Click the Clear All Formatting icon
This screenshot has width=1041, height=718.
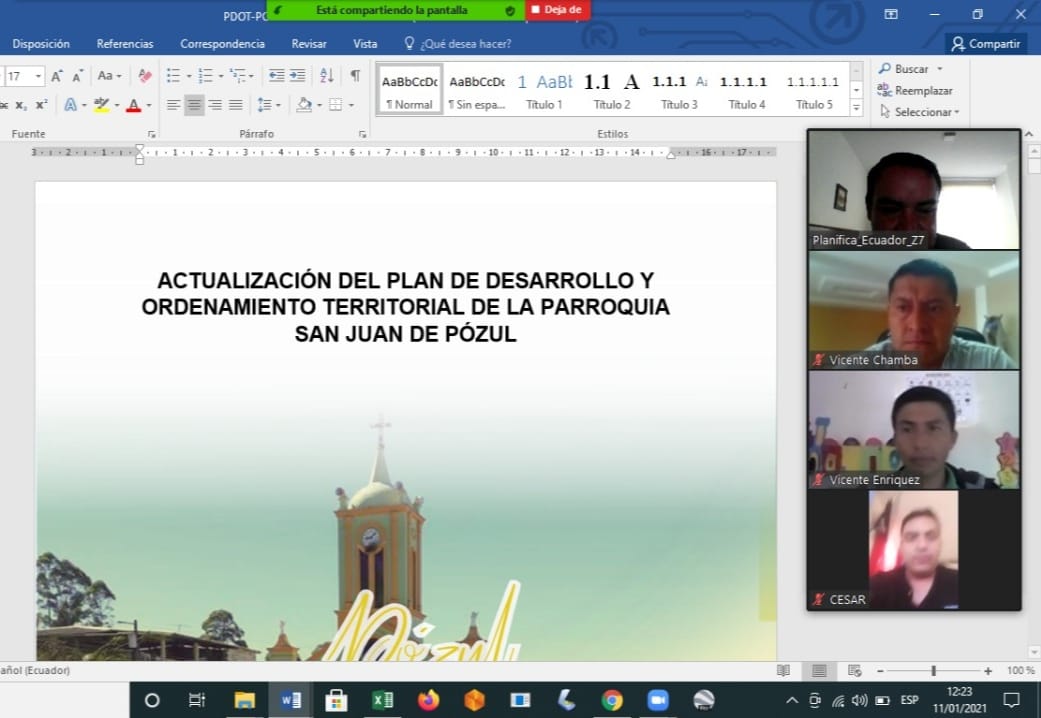[146, 75]
